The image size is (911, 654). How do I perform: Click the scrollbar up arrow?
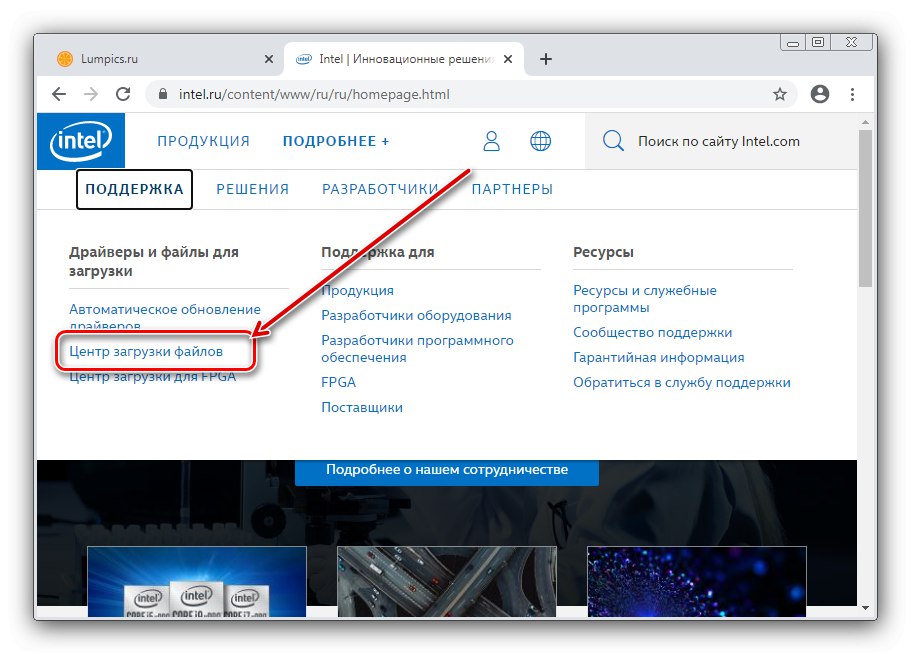pos(865,122)
